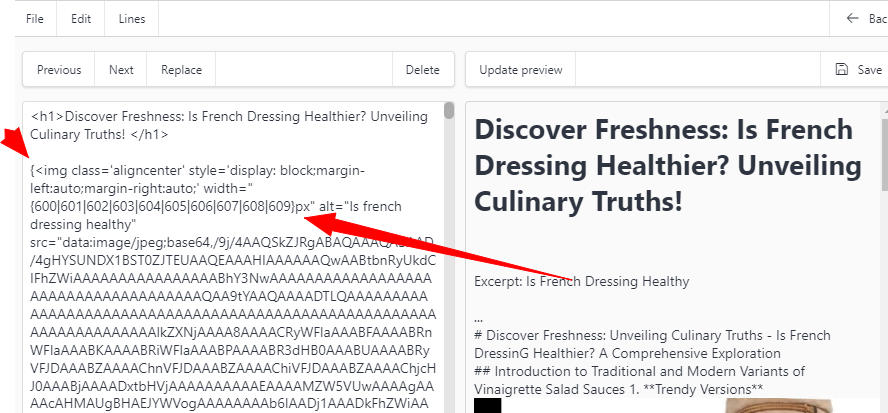Jump to the Next match
Image resolution: width=888 pixels, height=413 pixels.
[121, 70]
